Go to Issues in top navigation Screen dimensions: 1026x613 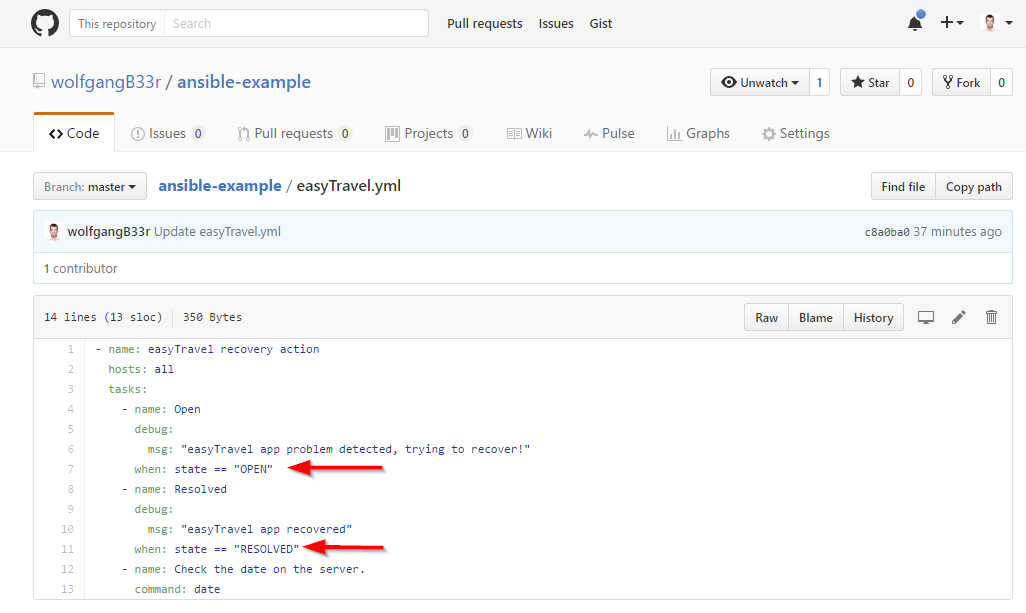coord(556,24)
